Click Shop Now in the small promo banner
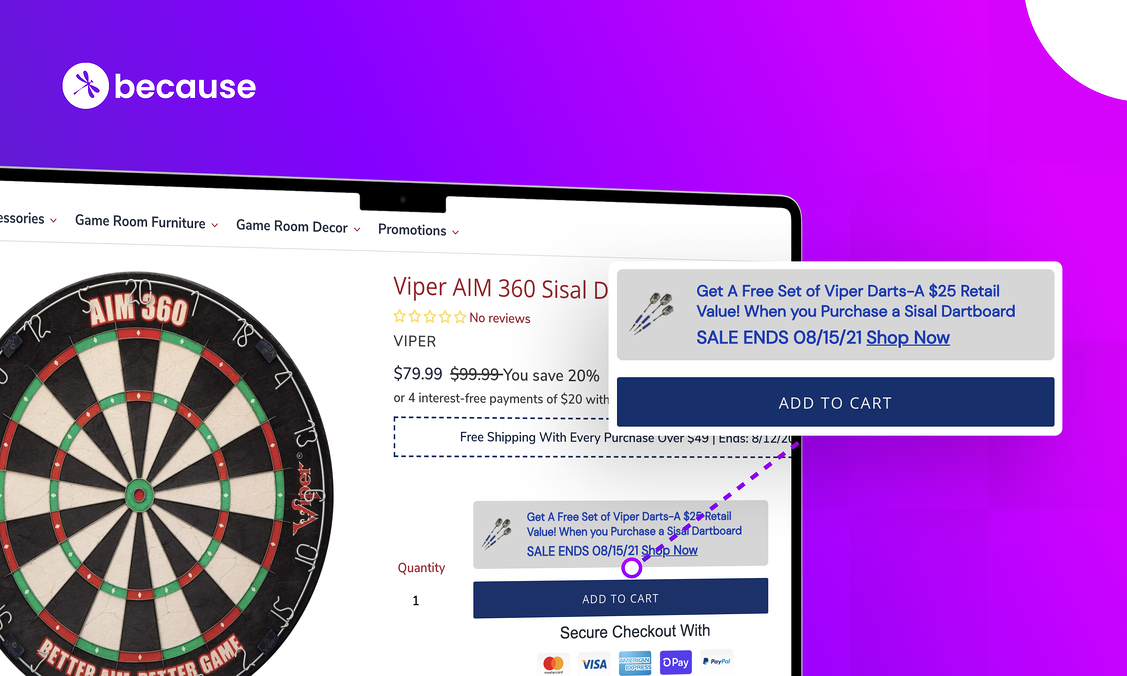The width and height of the screenshot is (1127, 676). [669, 550]
